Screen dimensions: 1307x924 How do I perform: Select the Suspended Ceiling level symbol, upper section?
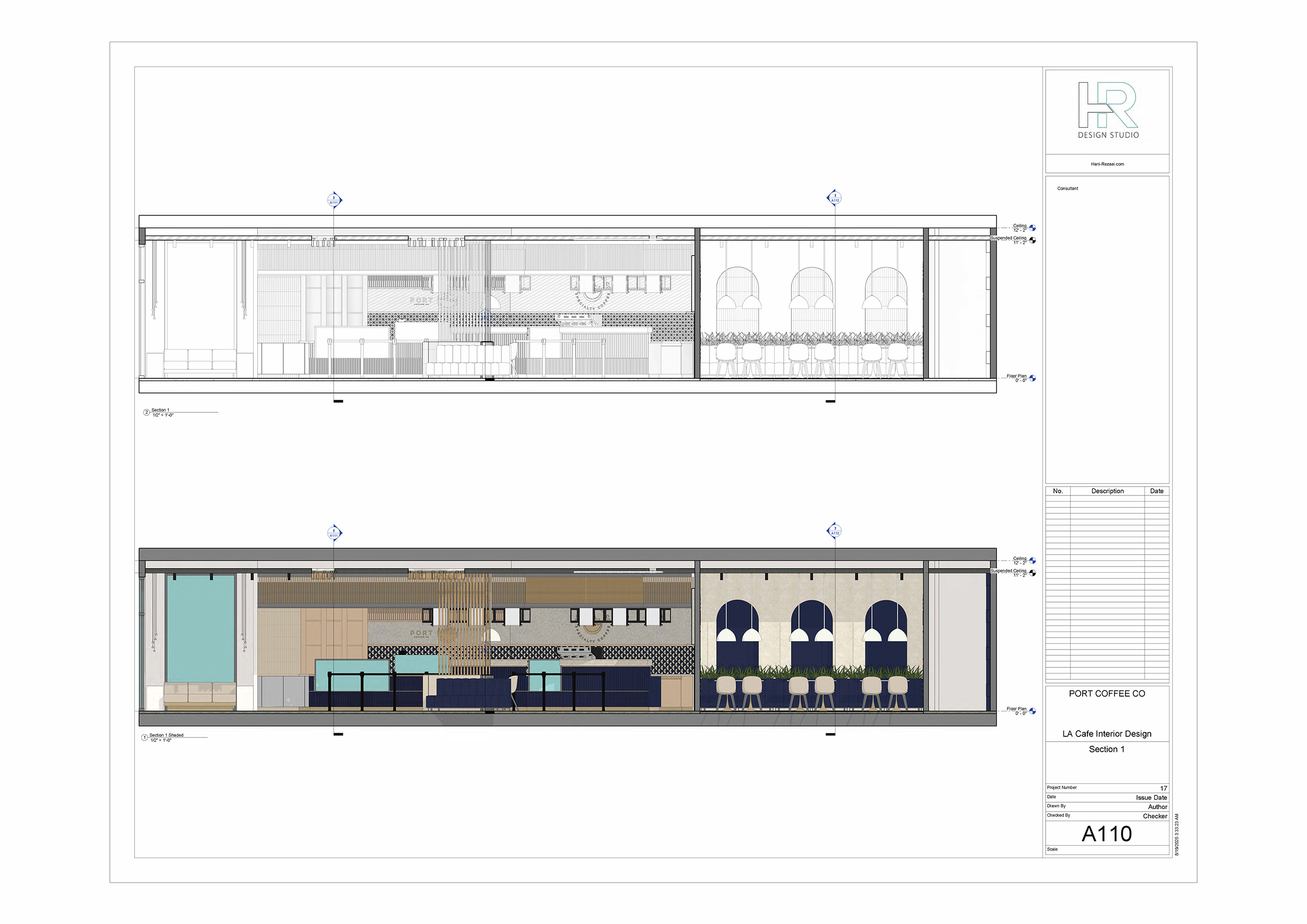[x=1033, y=240]
